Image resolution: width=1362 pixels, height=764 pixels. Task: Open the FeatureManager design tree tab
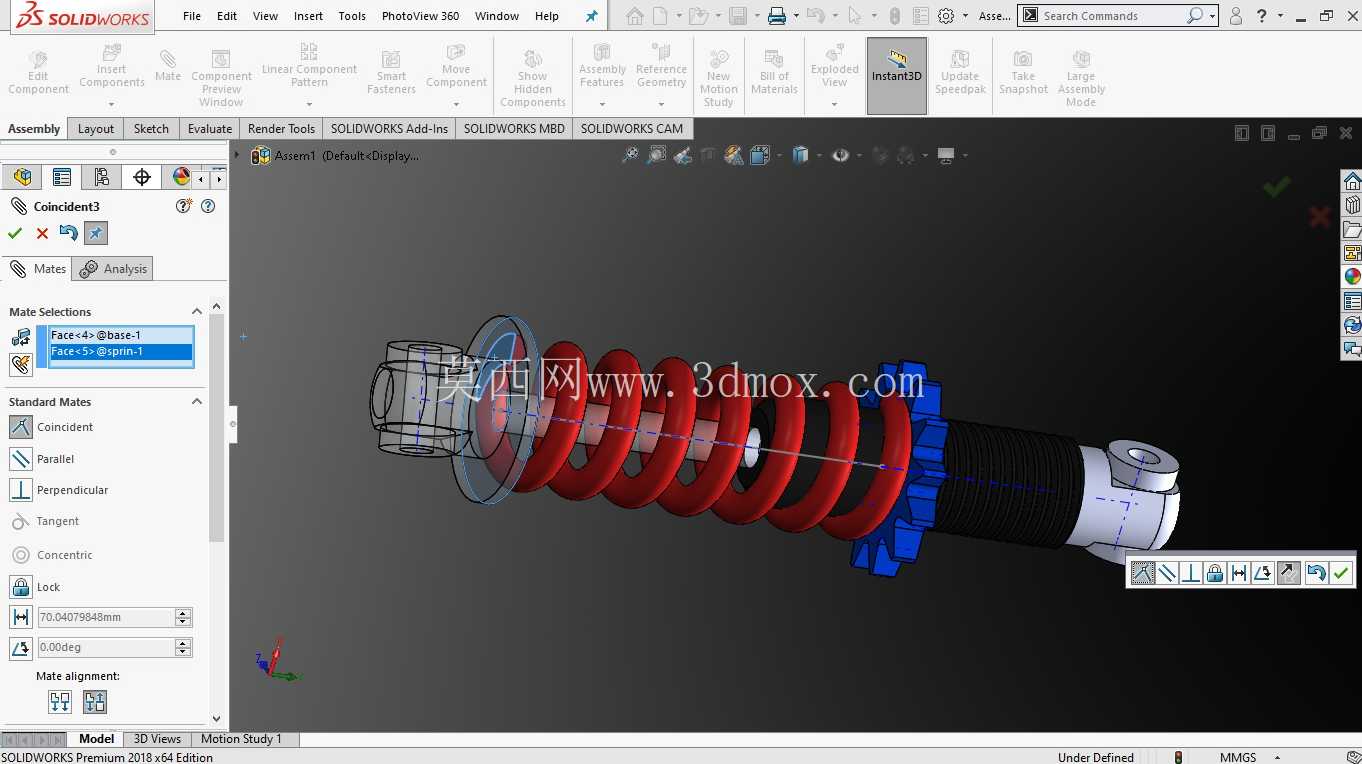click(22, 177)
